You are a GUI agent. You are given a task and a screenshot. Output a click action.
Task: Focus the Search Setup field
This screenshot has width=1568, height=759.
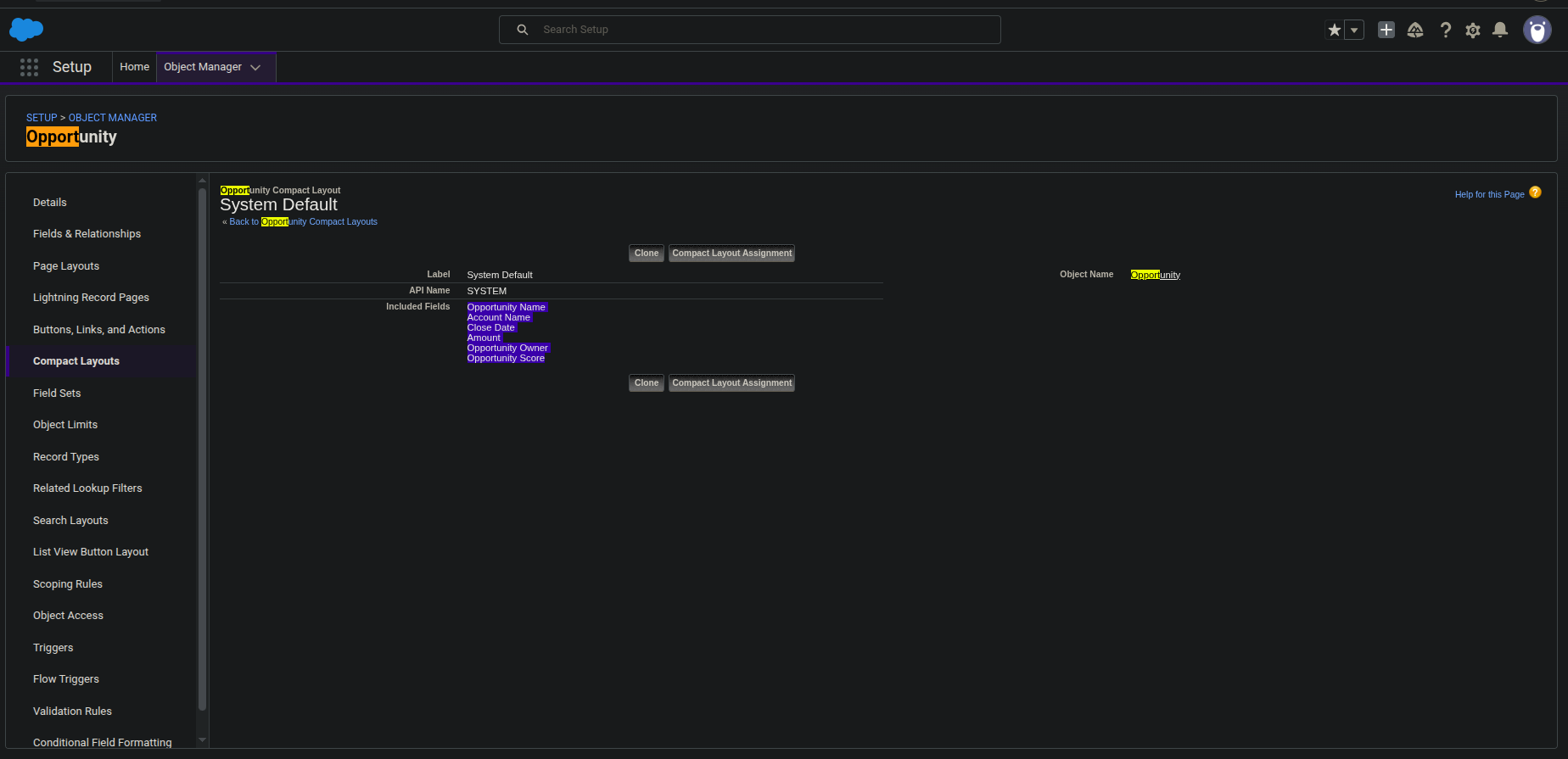[x=750, y=30]
